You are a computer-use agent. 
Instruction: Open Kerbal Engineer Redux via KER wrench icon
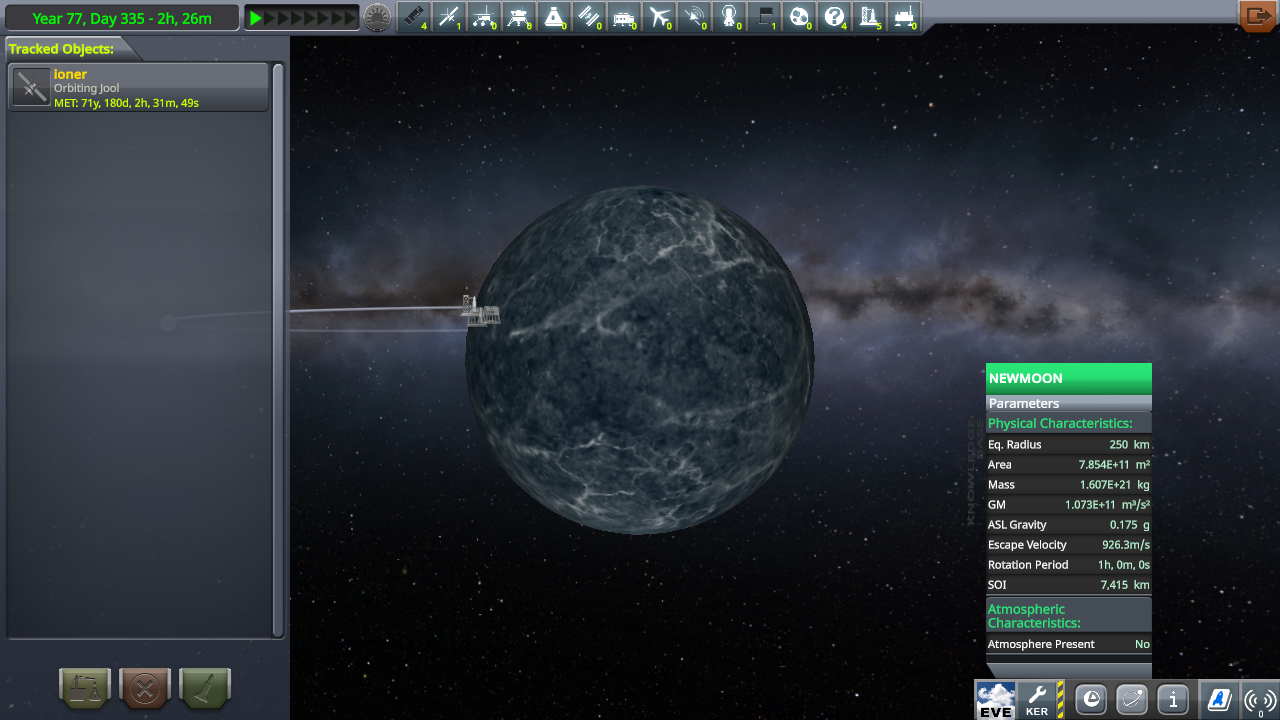click(x=1038, y=699)
